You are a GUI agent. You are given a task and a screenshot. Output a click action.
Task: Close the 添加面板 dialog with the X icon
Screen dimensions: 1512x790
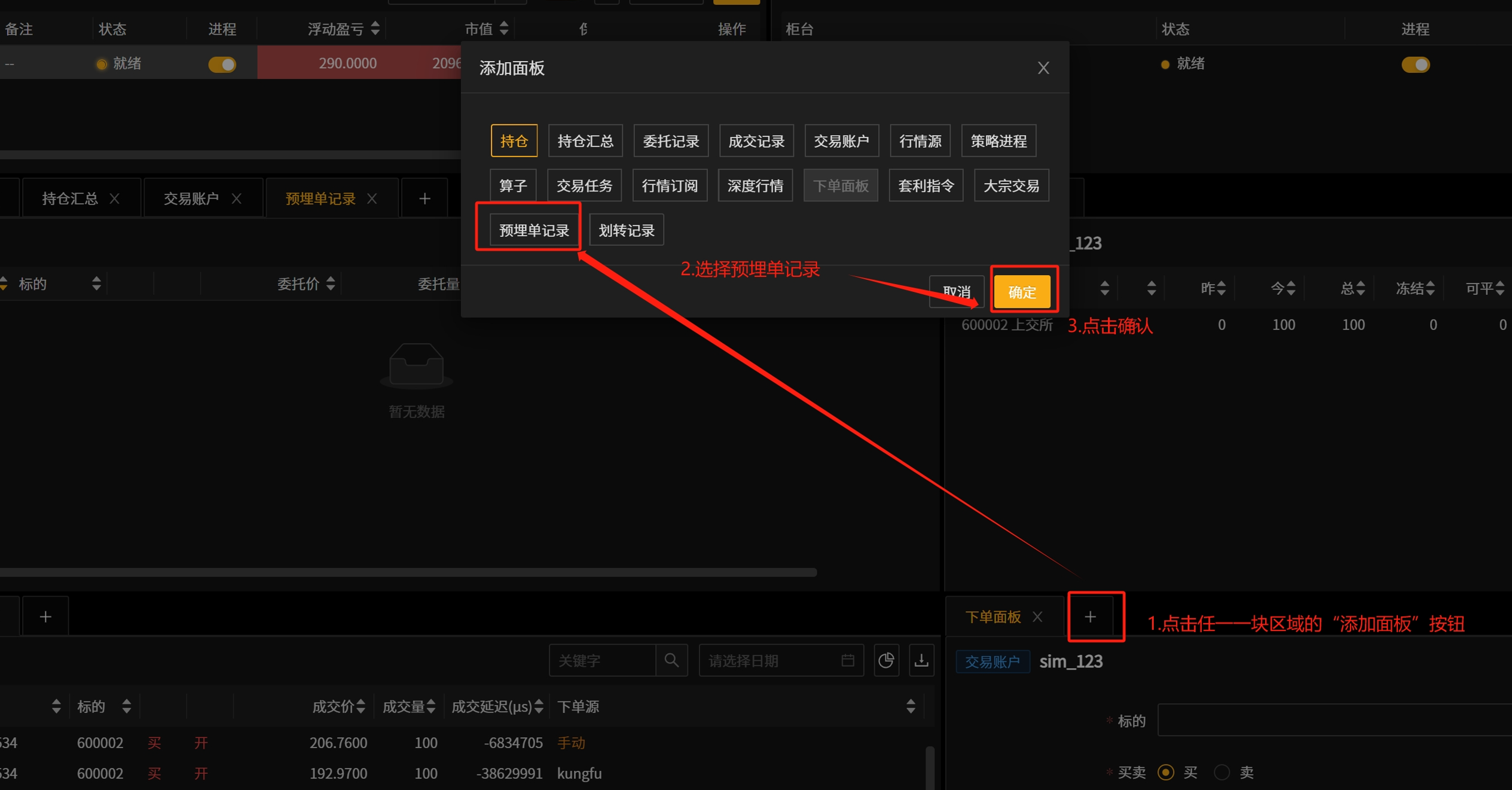(1043, 67)
